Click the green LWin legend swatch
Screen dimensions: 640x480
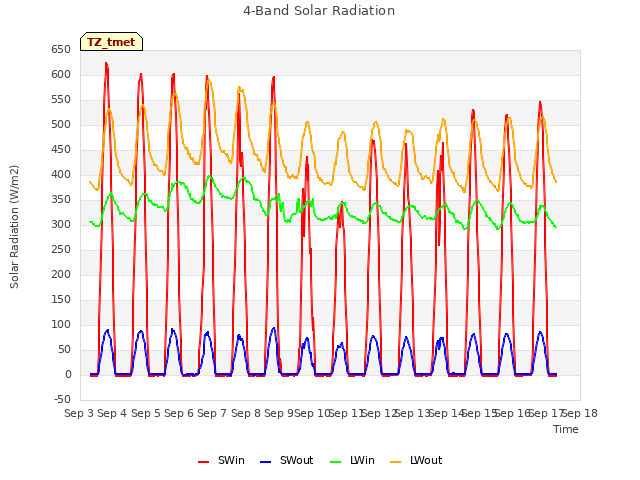click(x=335, y=462)
